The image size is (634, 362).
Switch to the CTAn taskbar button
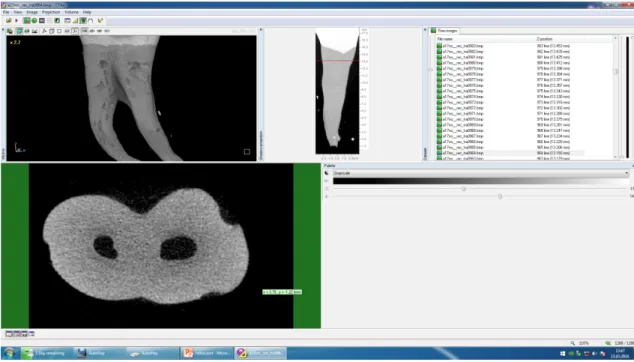[x=260, y=353]
